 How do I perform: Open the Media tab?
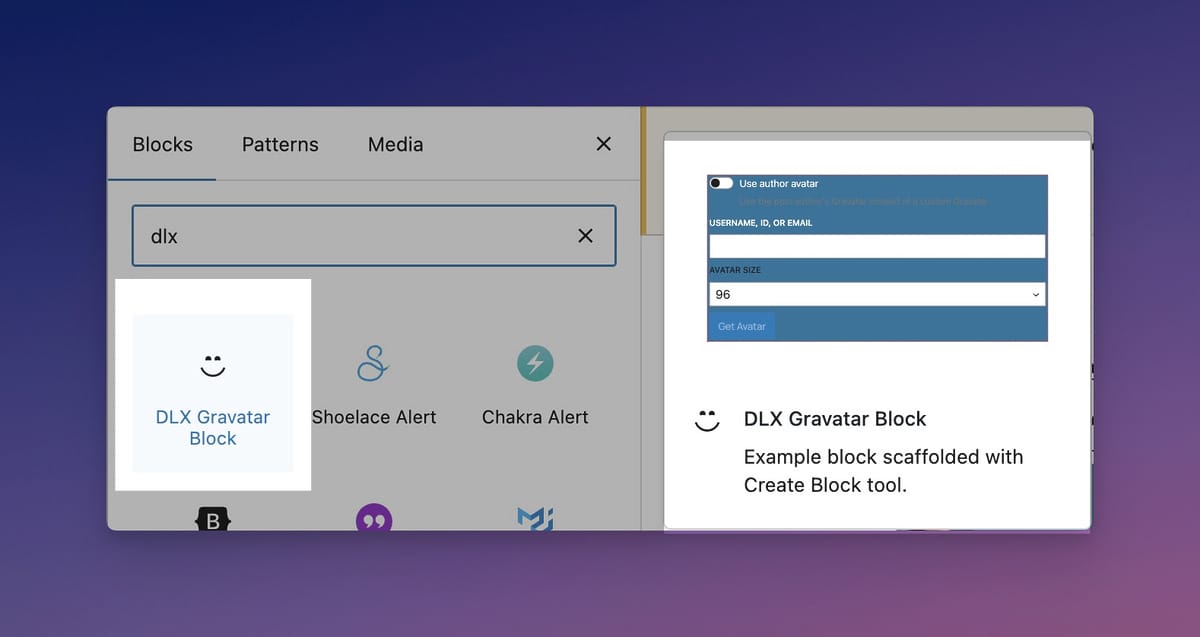(395, 144)
